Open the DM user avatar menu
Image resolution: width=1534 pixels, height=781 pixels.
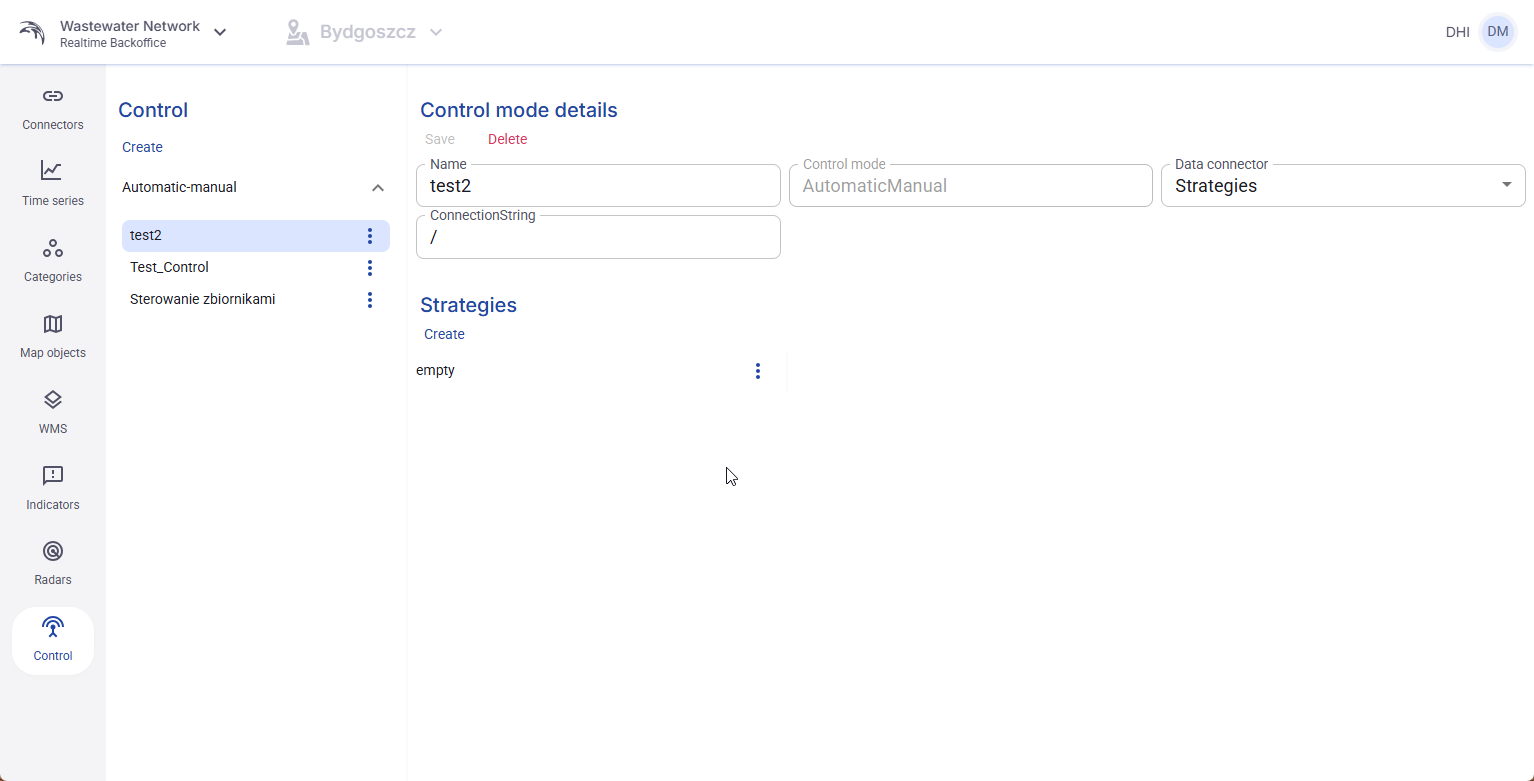tap(1498, 32)
